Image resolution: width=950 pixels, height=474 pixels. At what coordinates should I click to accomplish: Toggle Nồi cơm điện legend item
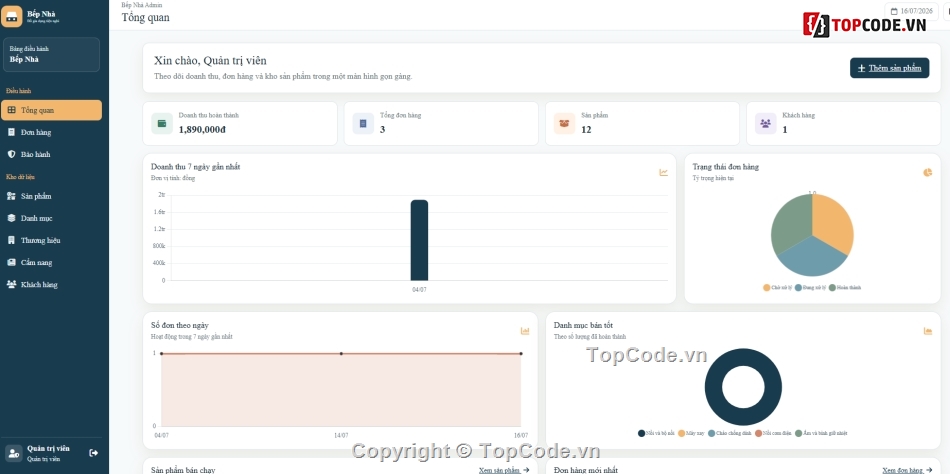tap(772, 433)
